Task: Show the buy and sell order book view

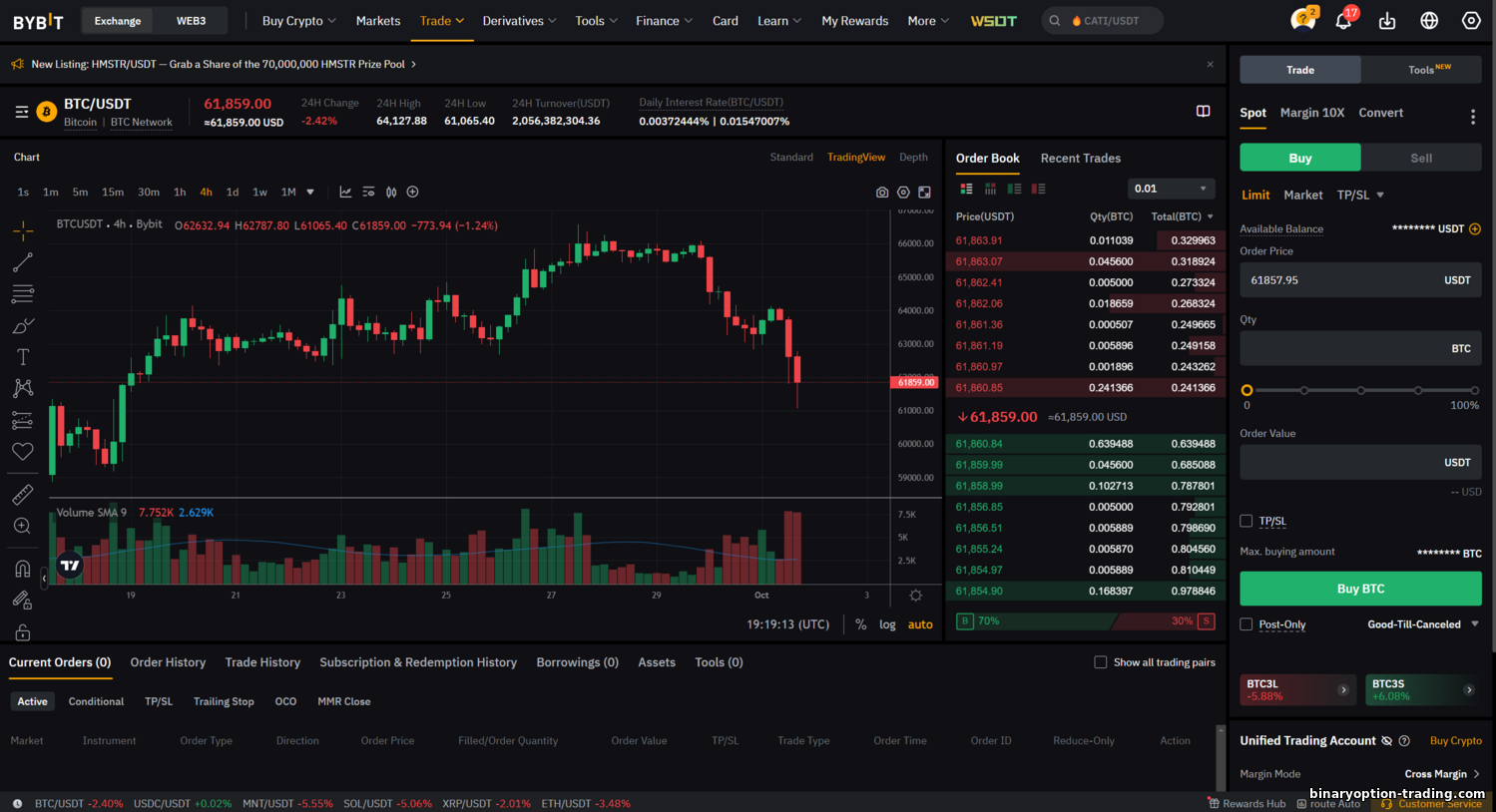Action: (x=966, y=189)
